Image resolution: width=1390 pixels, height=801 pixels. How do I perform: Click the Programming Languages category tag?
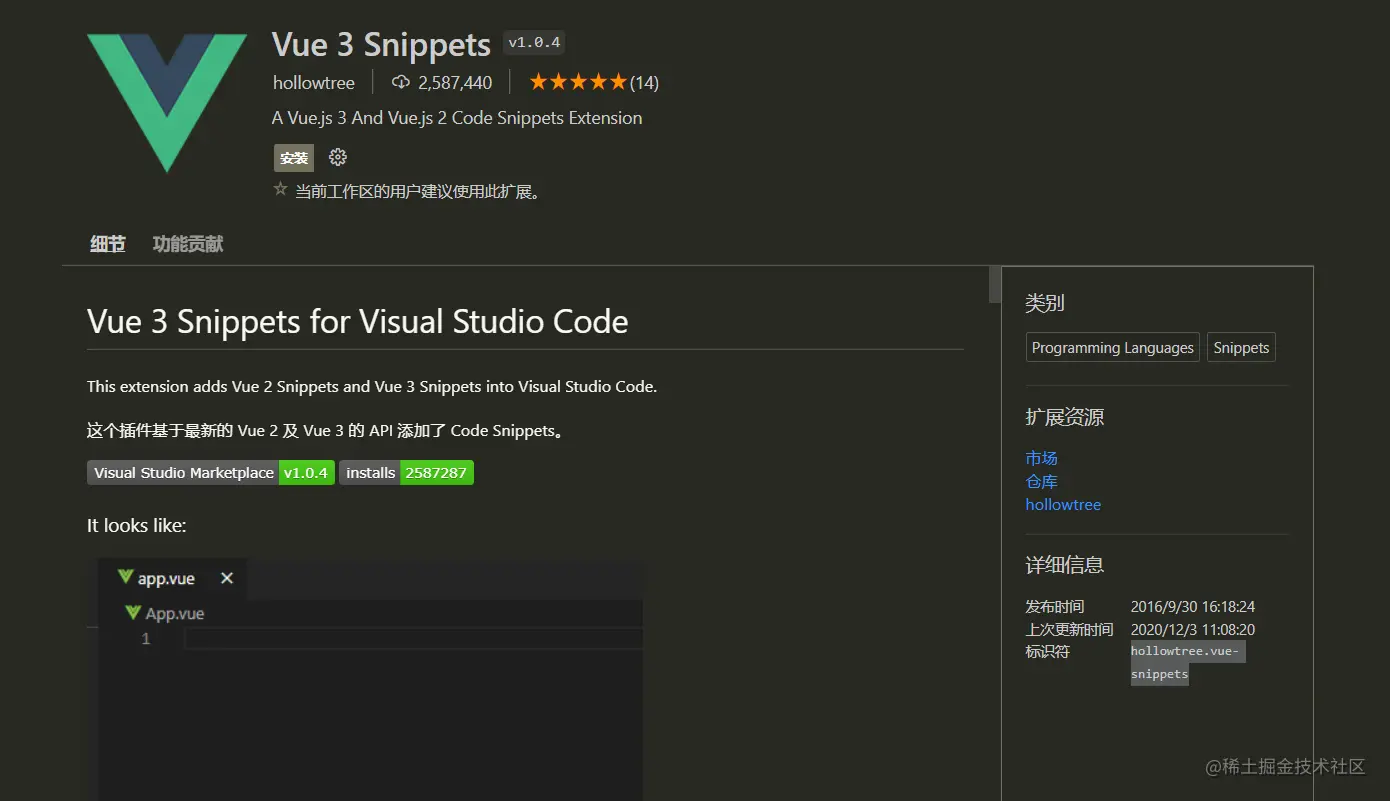click(x=1113, y=347)
